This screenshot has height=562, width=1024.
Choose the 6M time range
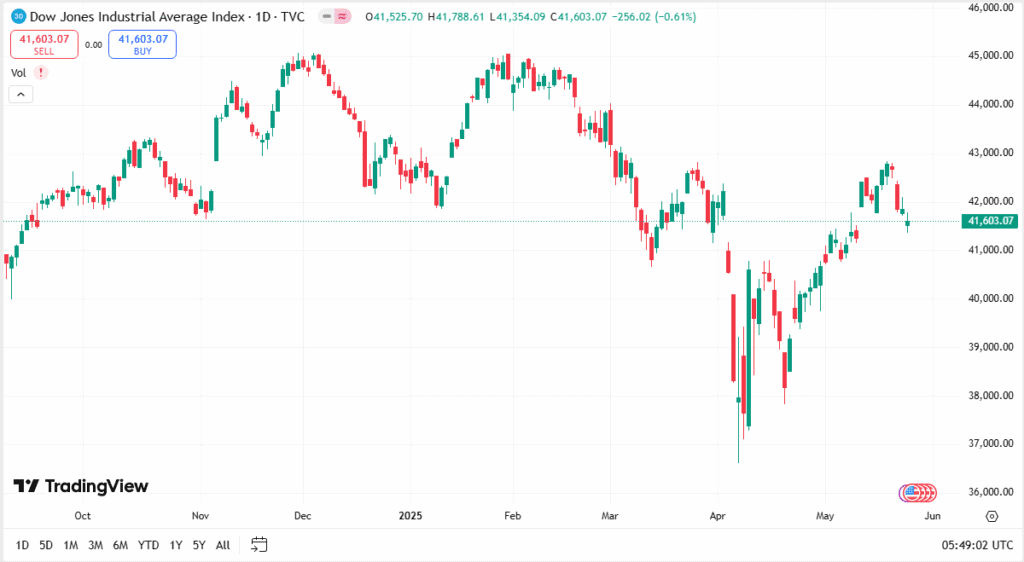click(x=120, y=545)
